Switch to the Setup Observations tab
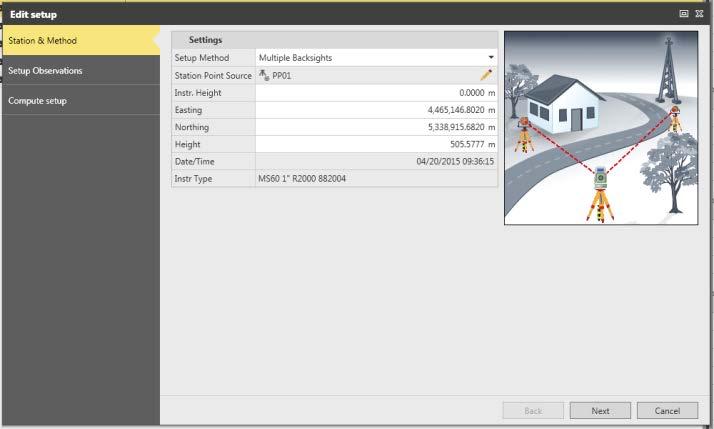Screen dimensions: 714x429 (81, 71)
